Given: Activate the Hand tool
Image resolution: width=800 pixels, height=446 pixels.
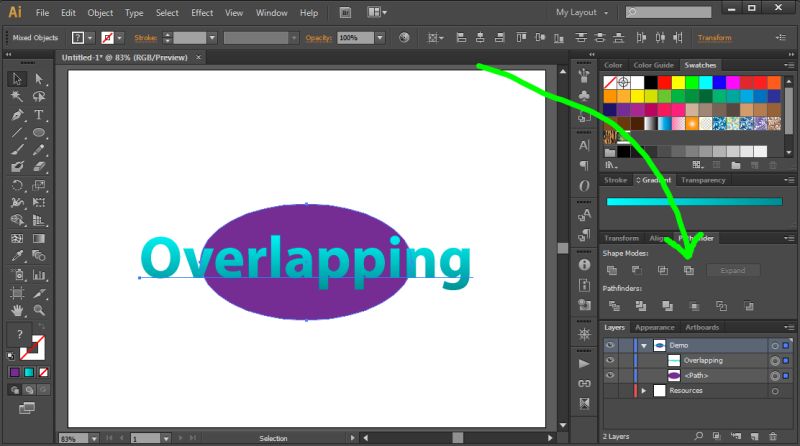Looking at the screenshot, I should coord(17,310).
